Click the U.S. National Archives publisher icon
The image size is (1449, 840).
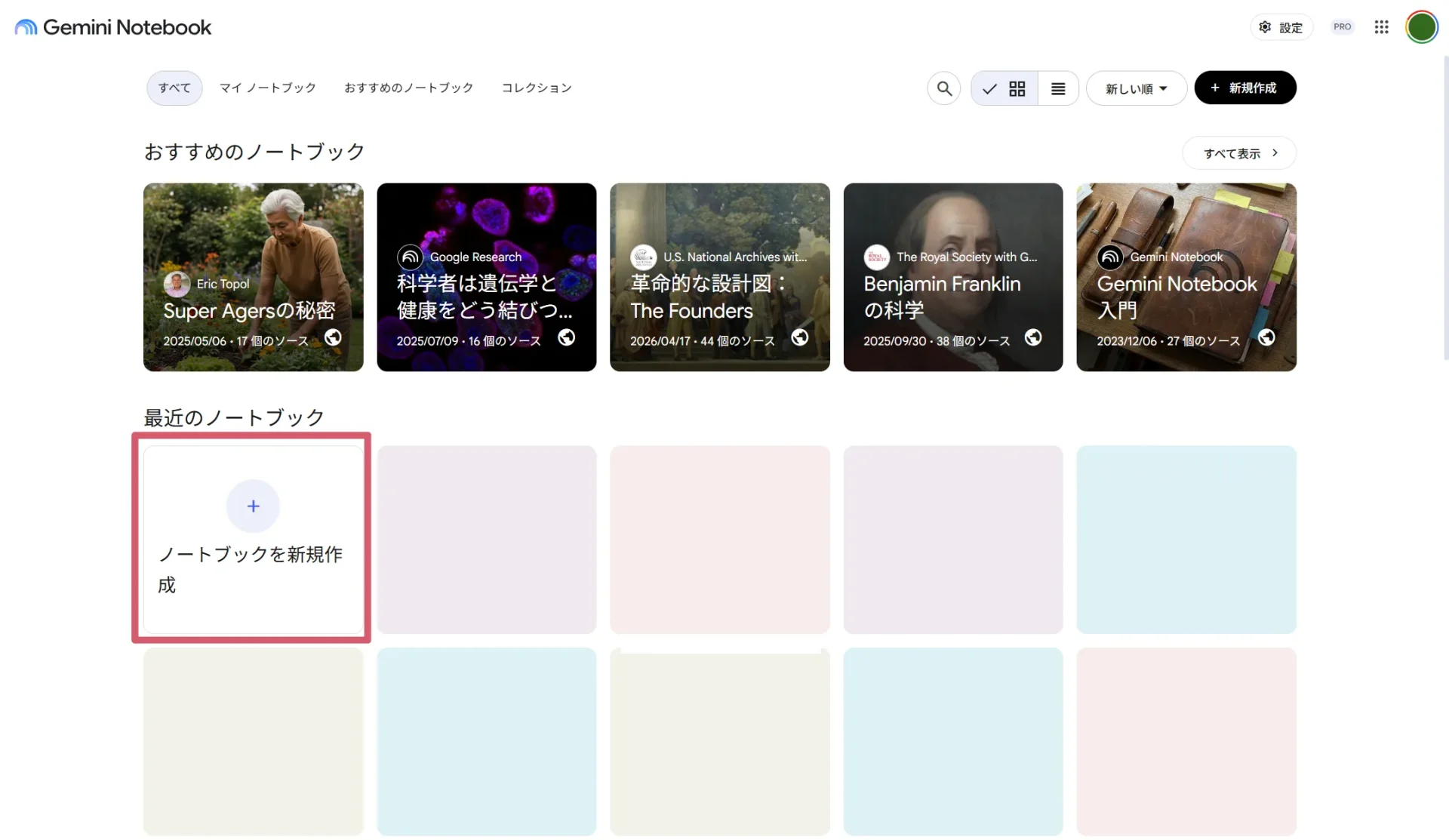tap(643, 257)
